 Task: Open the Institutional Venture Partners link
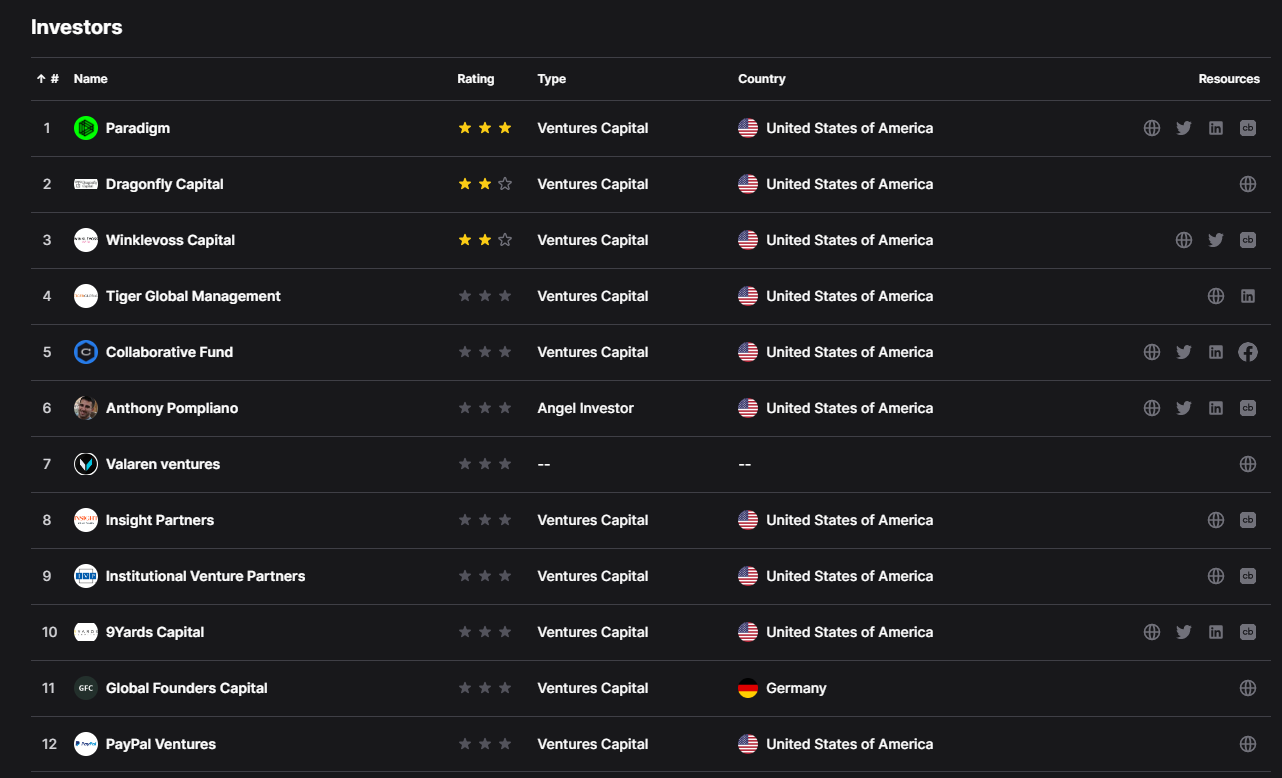[206, 576]
